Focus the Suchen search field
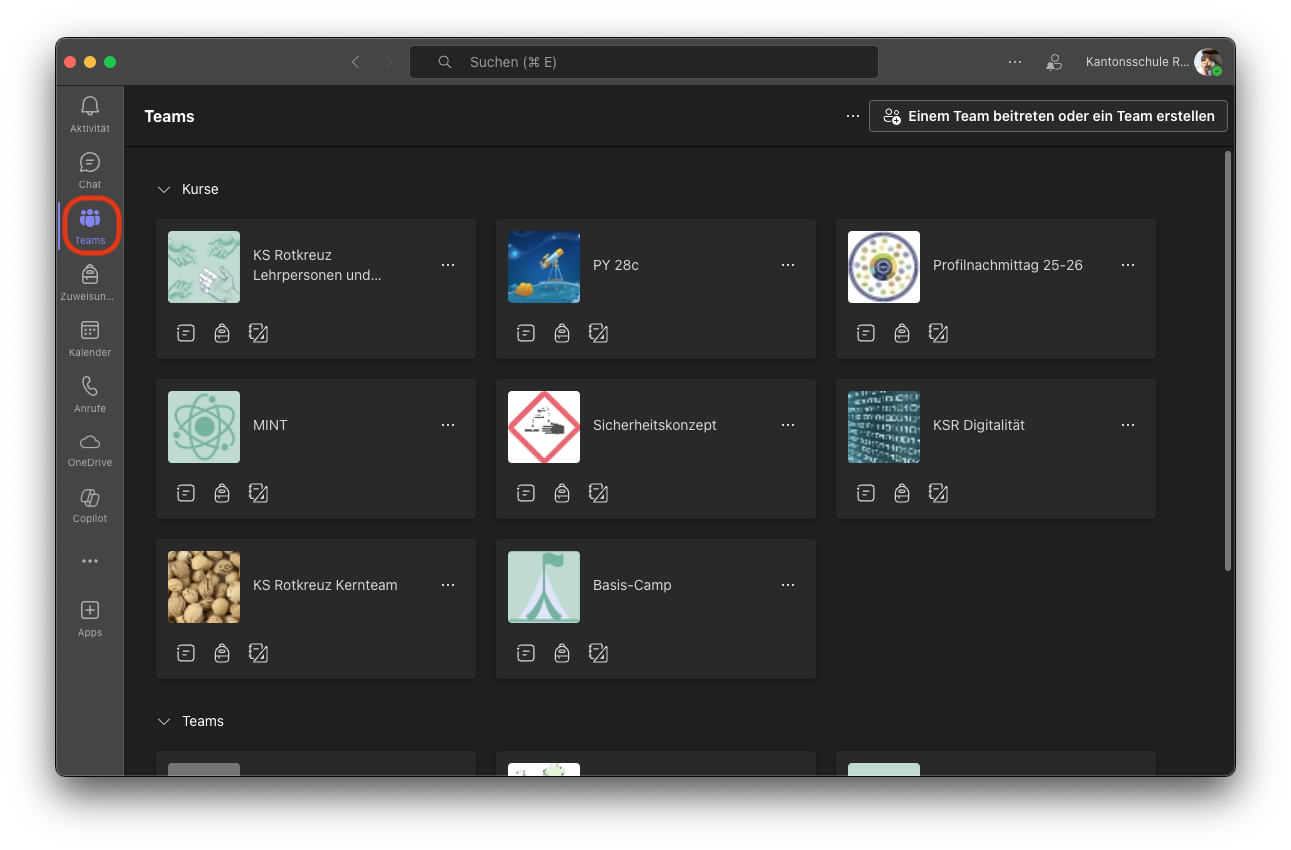 click(644, 62)
